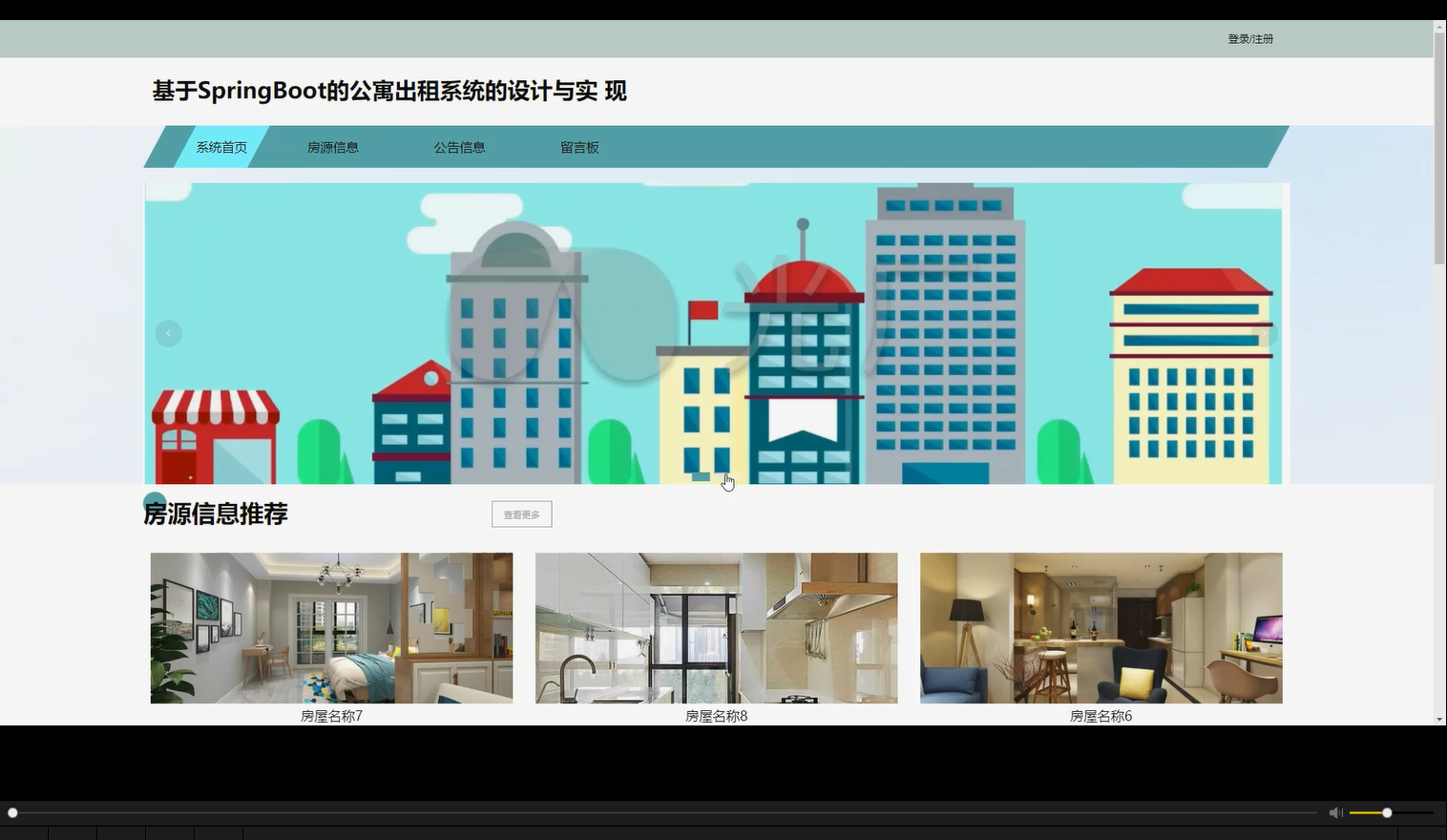Click the carousel previous arrow

[x=168, y=332]
